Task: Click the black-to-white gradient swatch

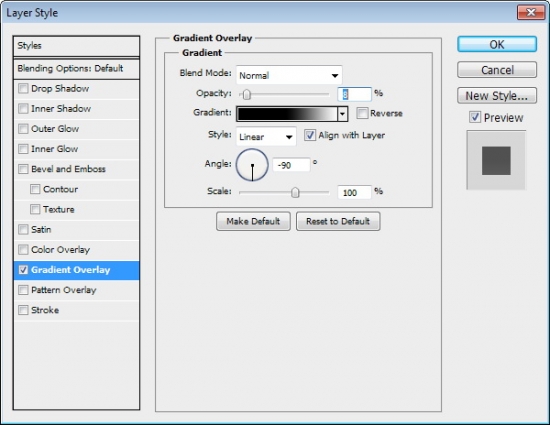Action: tap(287, 114)
